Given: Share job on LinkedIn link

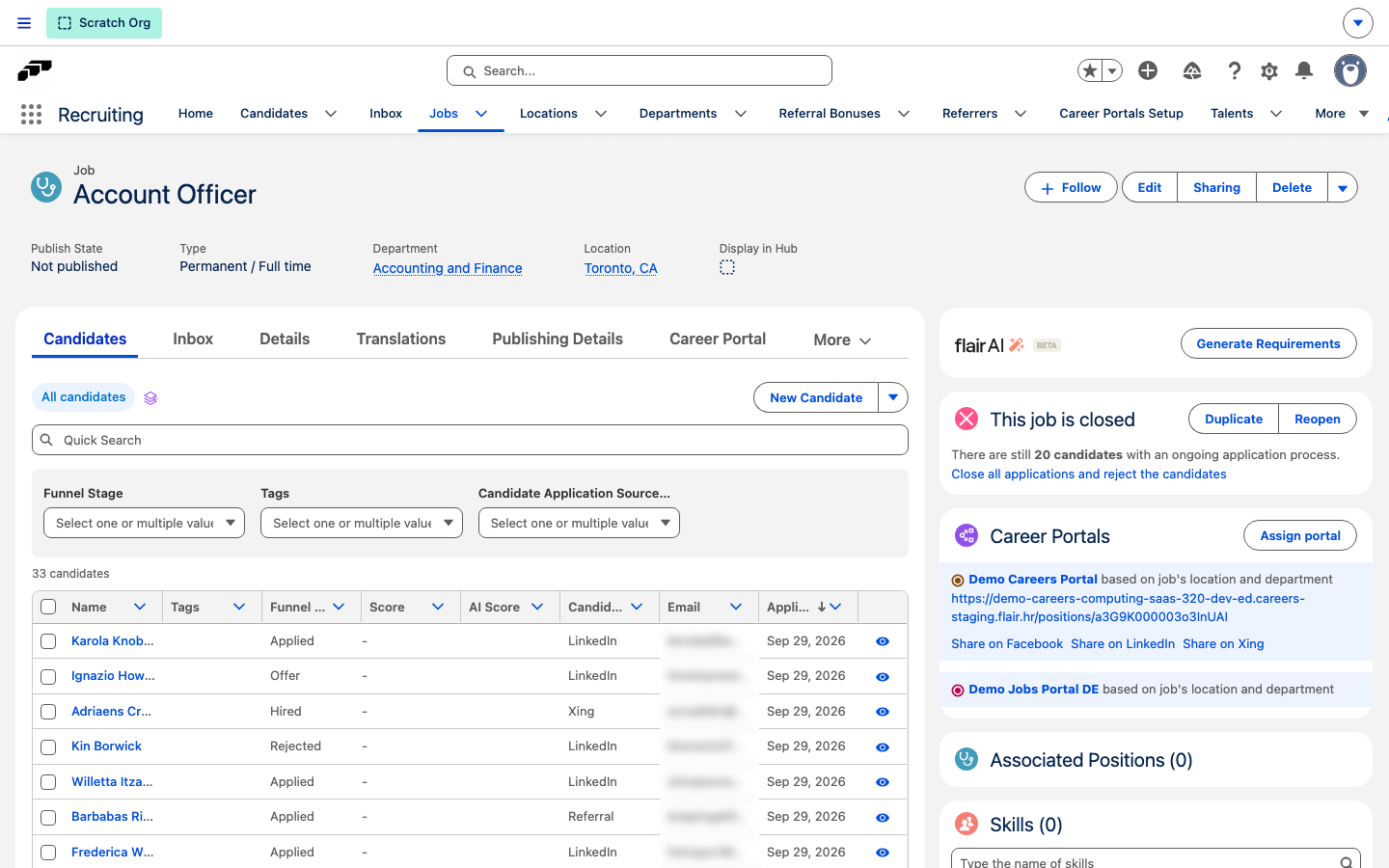Looking at the screenshot, I should [1123, 644].
